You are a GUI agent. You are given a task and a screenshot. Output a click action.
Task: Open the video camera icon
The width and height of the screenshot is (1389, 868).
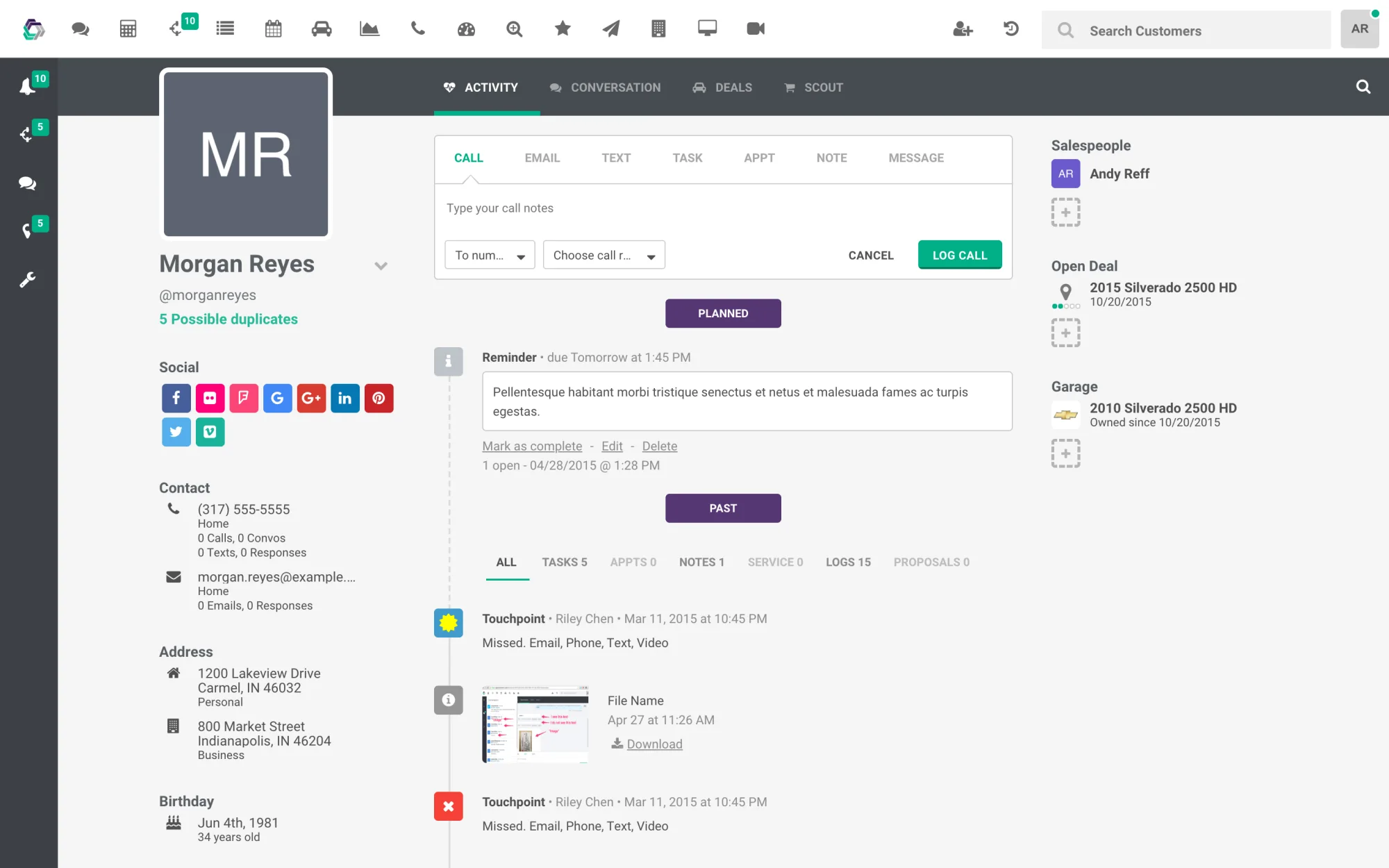tap(756, 28)
